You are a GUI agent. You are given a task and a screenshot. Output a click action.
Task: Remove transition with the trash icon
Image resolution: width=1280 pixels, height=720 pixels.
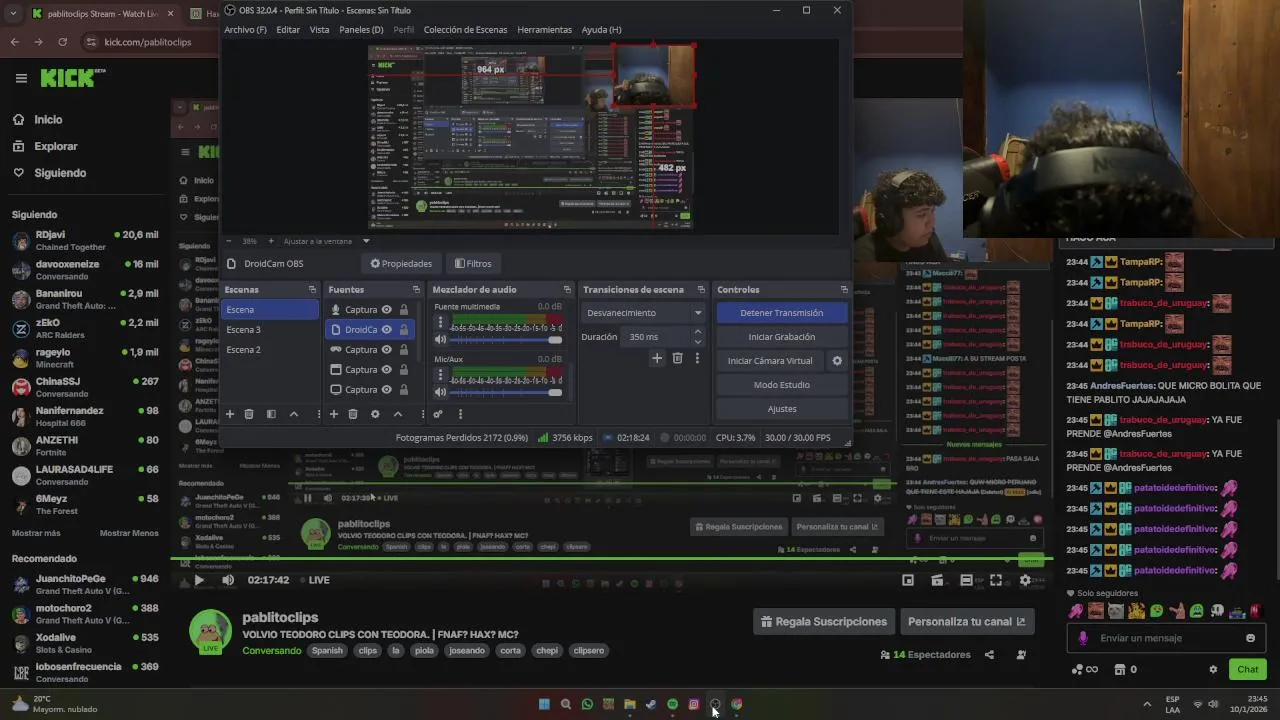coord(677,358)
